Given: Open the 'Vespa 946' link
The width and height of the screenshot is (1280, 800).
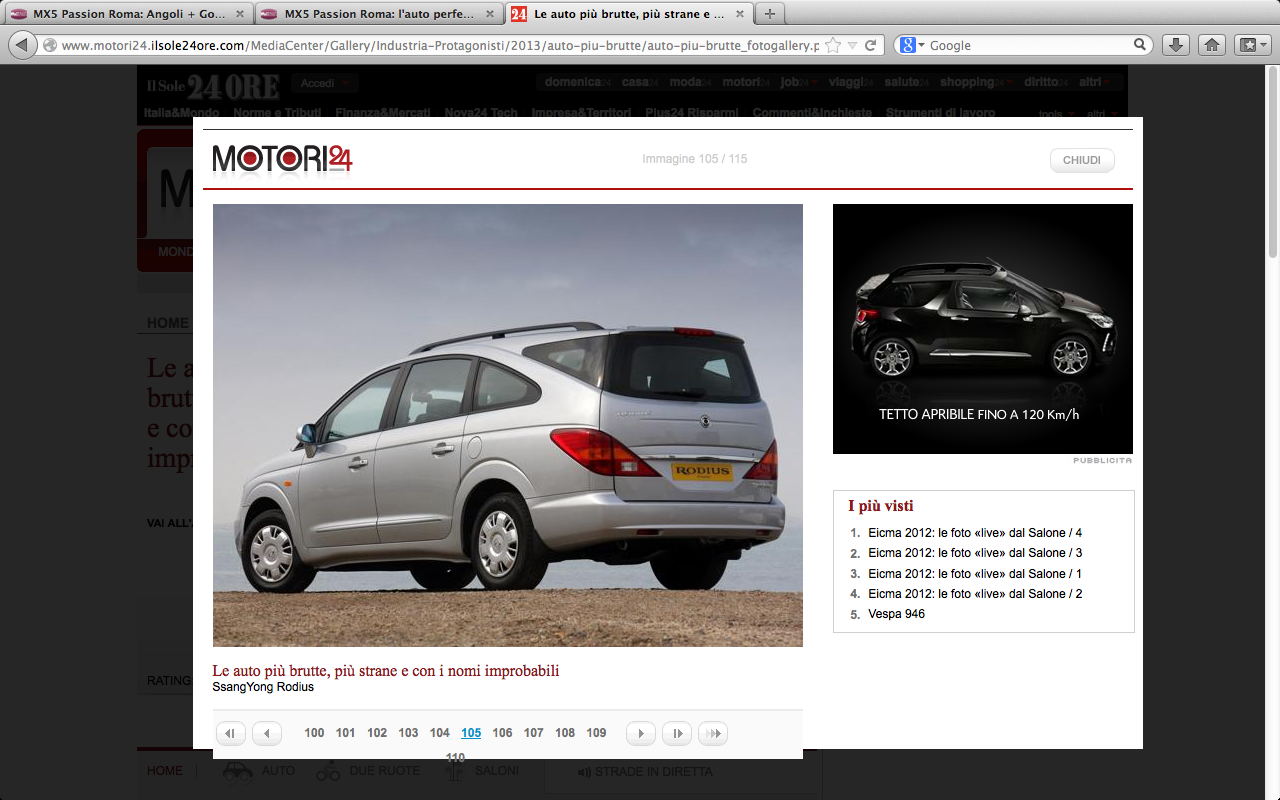Looking at the screenshot, I should [x=897, y=614].
